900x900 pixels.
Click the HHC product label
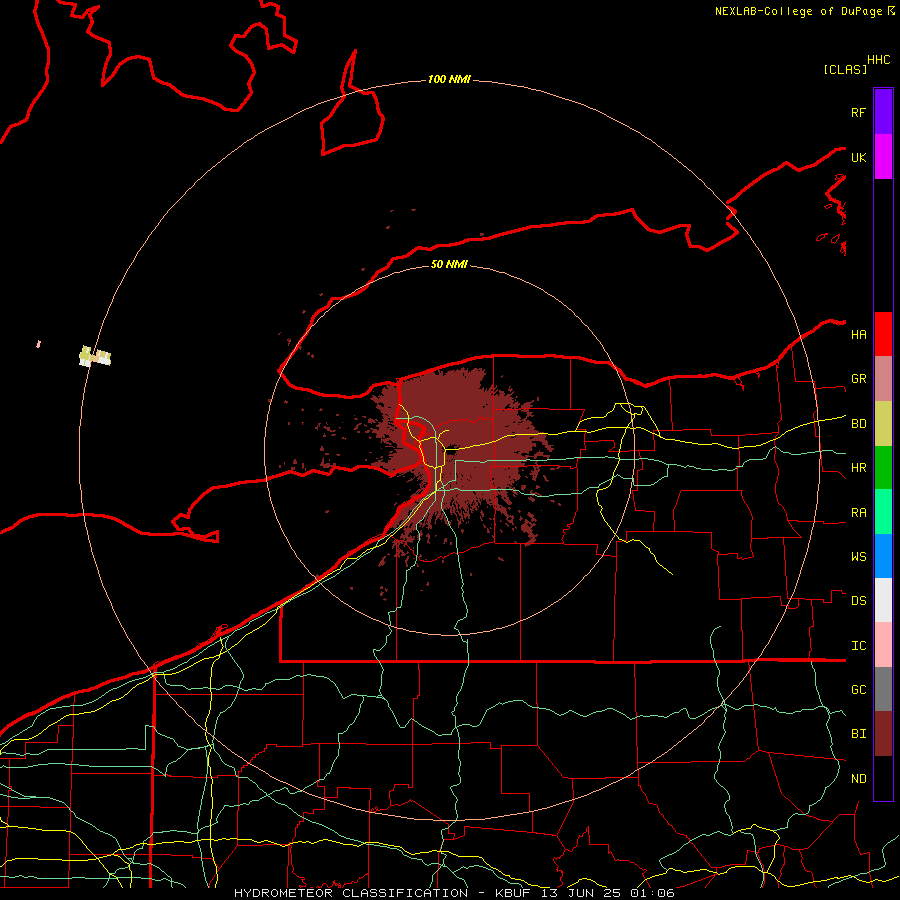[878, 60]
